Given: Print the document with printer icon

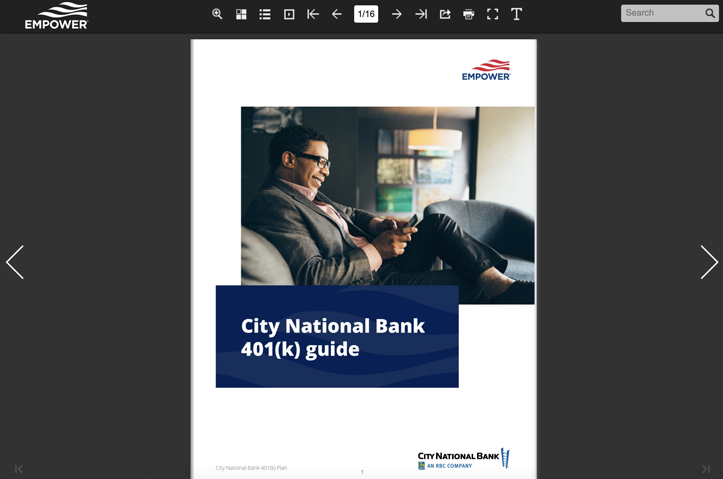Looking at the screenshot, I should click(x=468, y=14).
